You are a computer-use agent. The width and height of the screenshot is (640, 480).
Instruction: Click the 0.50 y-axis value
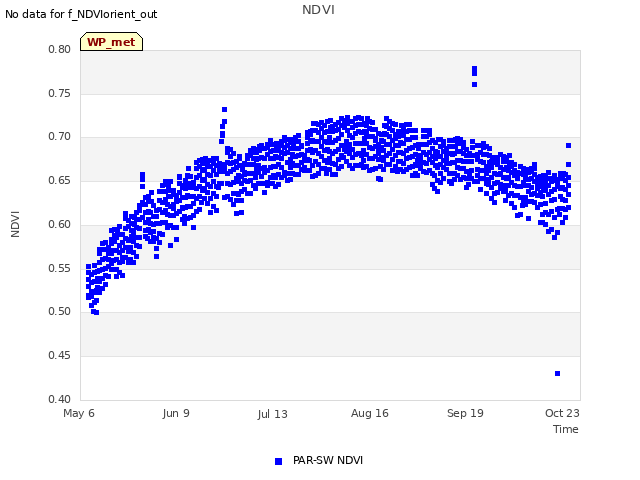pos(60,311)
